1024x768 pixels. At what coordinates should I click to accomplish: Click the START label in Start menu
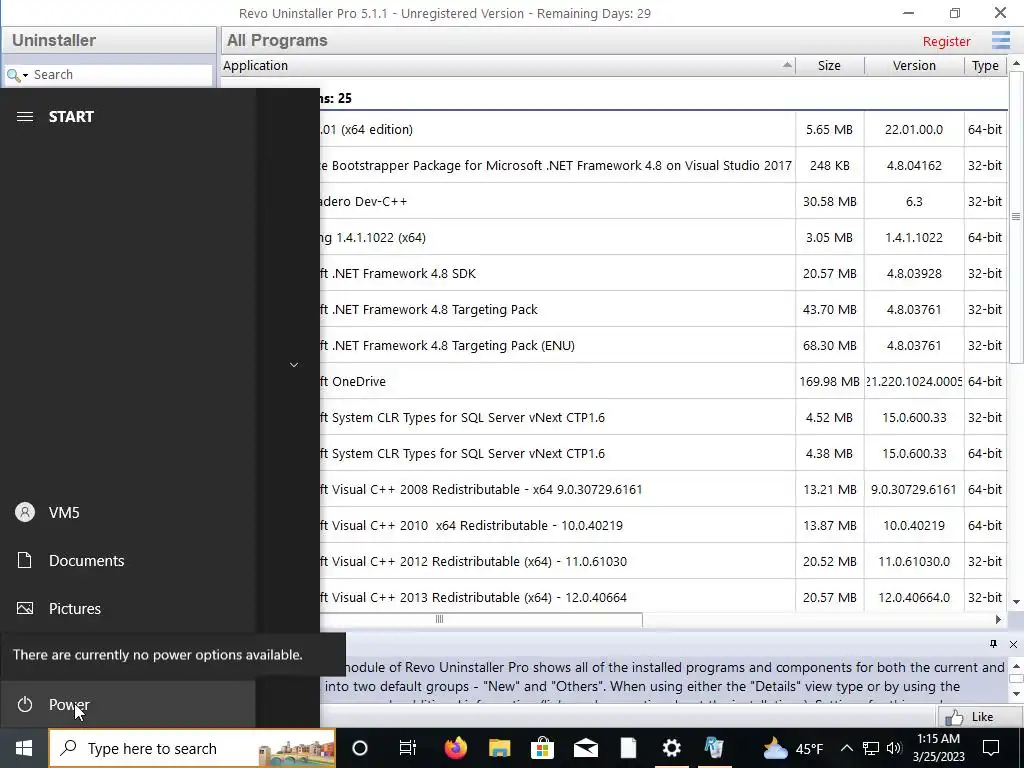coord(71,116)
